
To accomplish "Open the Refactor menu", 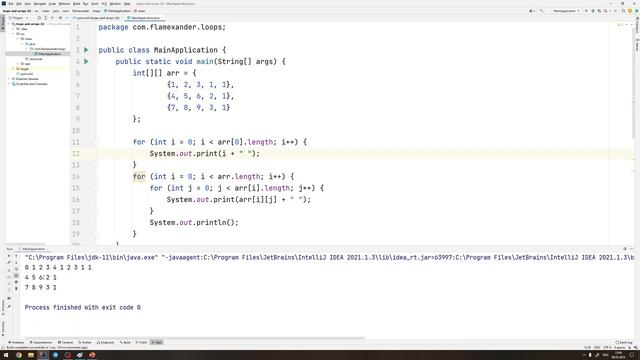I will click(x=64, y=4).
